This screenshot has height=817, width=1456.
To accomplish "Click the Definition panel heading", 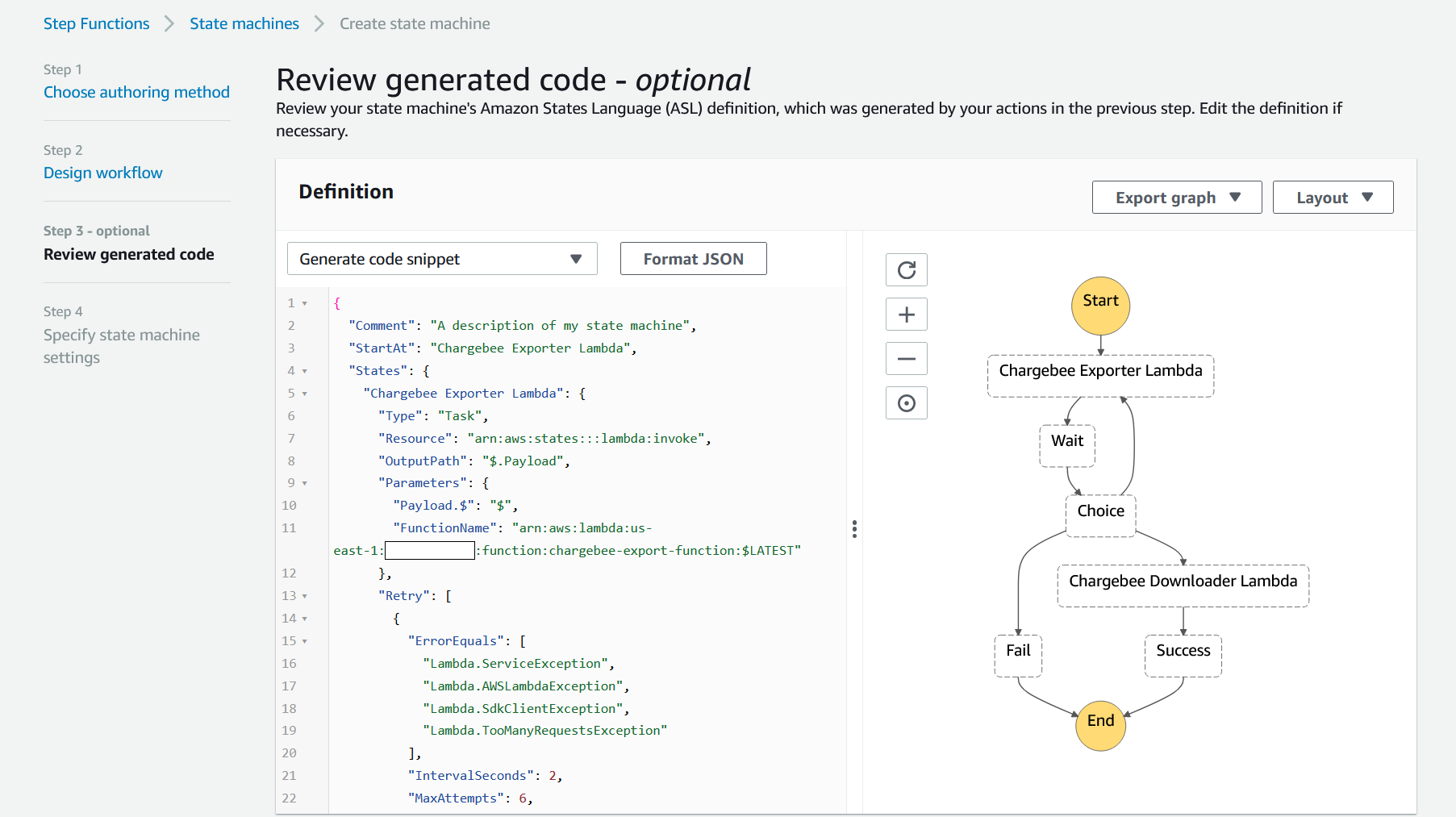I will point(346,192).
